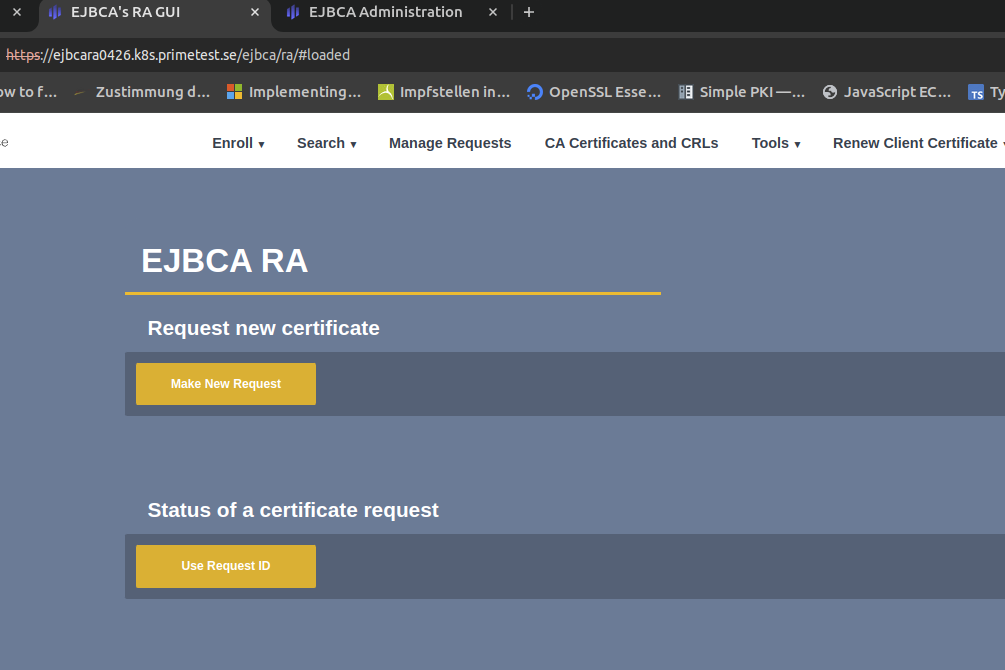Switch to the EJBCA Administration tab

pyautogui.click(x=385, y=12)
